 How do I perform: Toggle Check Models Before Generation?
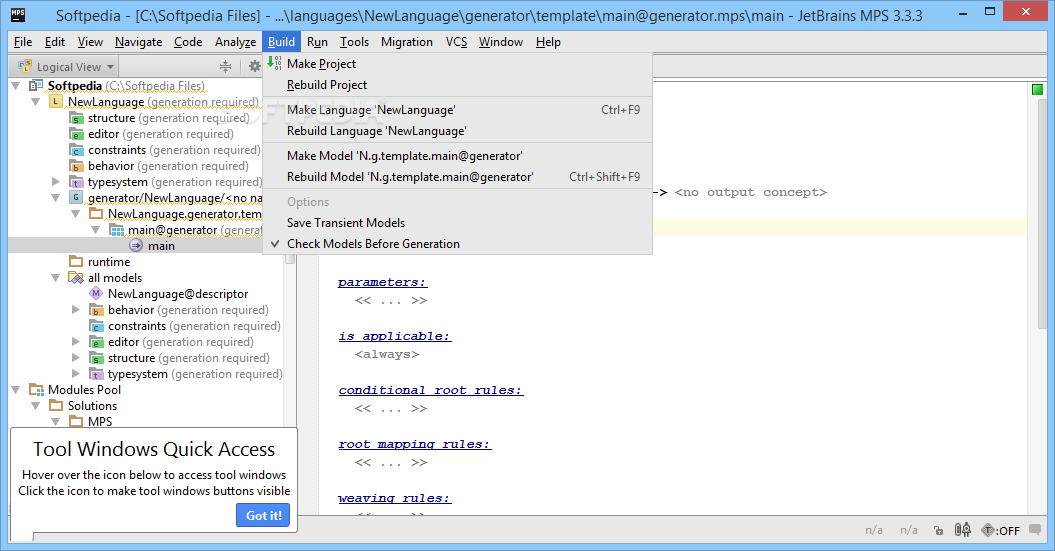[x=373, y=244]
